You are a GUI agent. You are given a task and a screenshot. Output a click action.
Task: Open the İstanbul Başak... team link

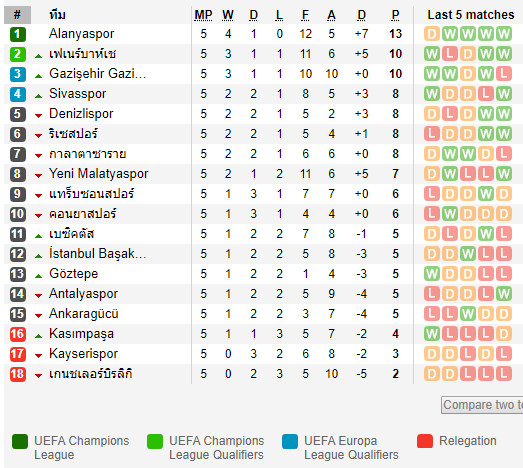coord(97,254)
